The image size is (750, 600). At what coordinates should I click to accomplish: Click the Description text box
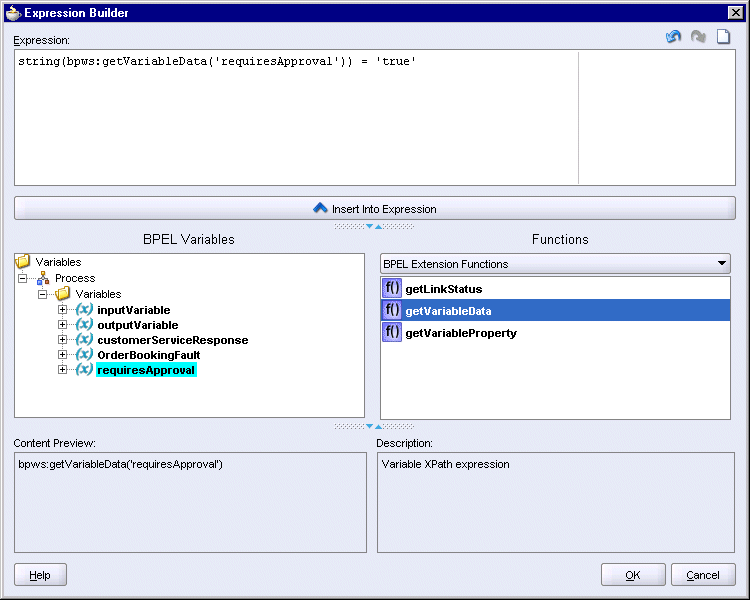(556, 502)
